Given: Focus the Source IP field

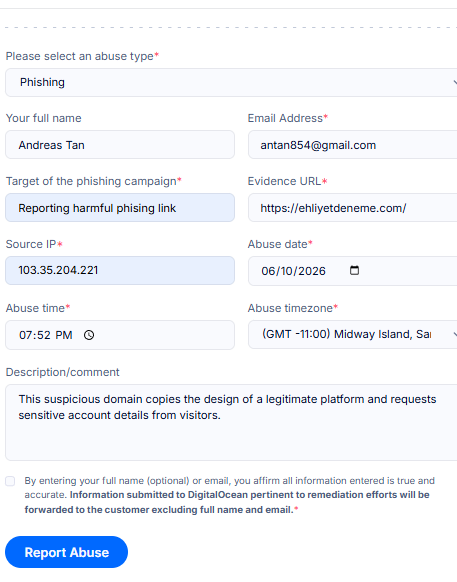Looking at the screenshot, I should click(120, 271).
